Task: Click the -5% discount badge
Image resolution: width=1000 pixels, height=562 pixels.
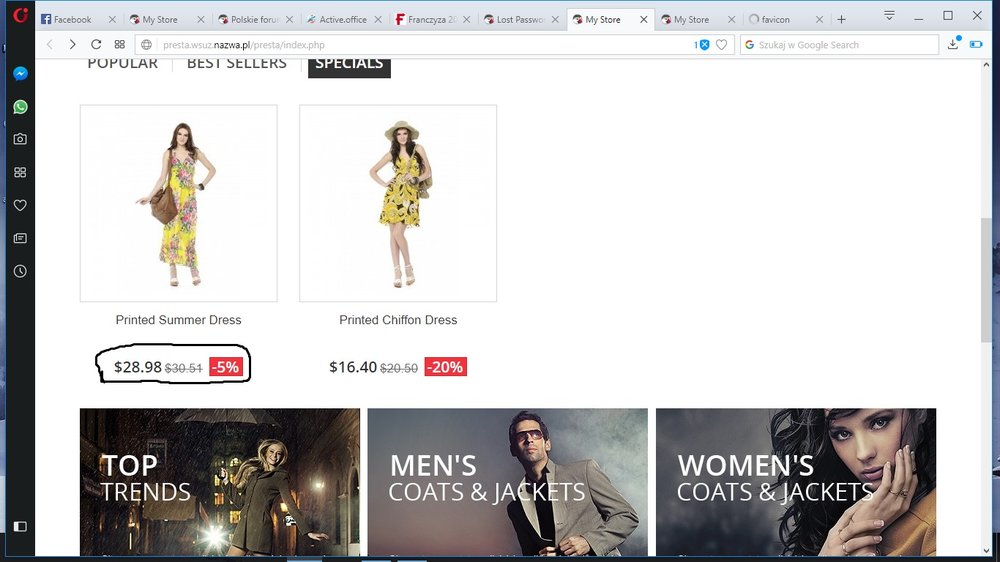Action: [226, 367]
